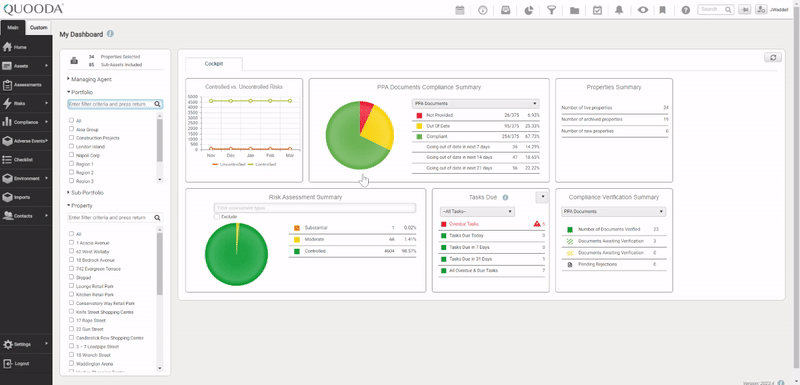Click the red warning triangle by Overdue Tasks

(537, 224)
